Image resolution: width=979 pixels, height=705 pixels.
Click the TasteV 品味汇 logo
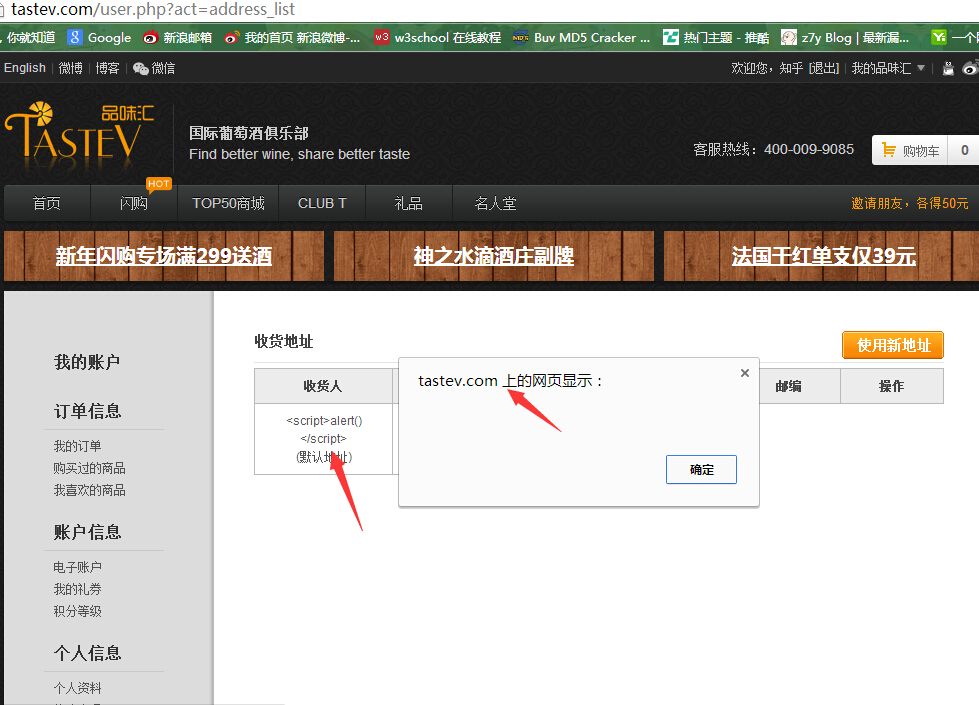[79, 136]
